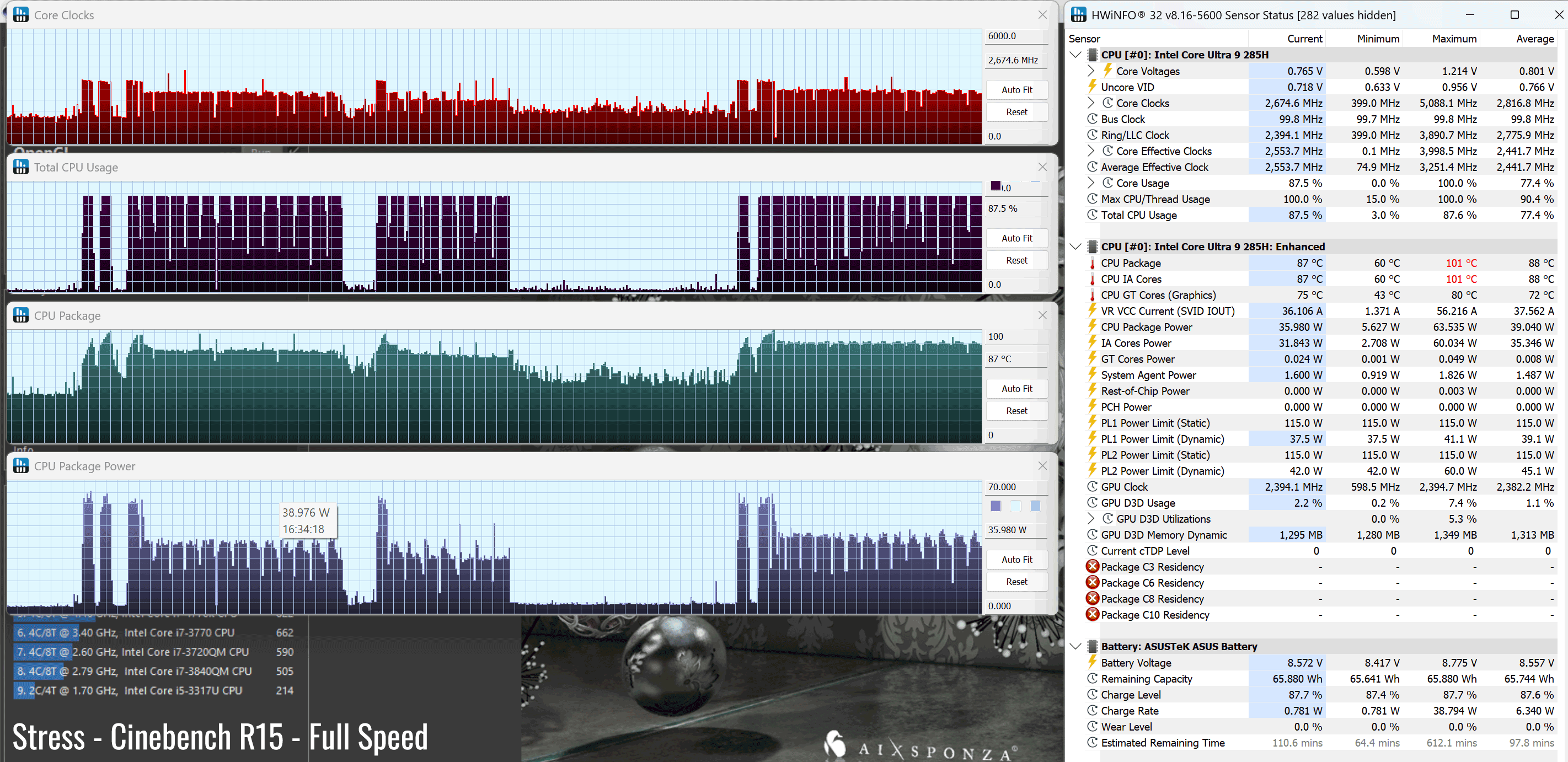Image resolution: width=1568 pixels, height=762 pixels.
Task: Click Reset in the Total CPU Usage graph
Action: 1016,260
